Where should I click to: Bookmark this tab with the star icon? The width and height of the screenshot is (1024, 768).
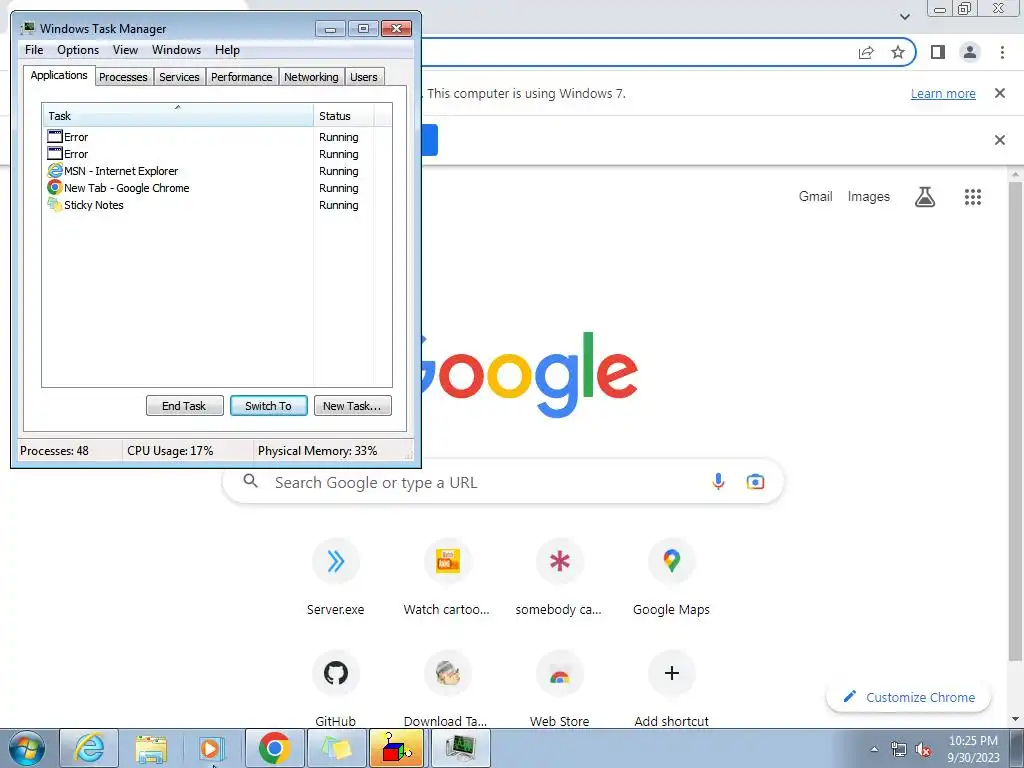point(898,52)
